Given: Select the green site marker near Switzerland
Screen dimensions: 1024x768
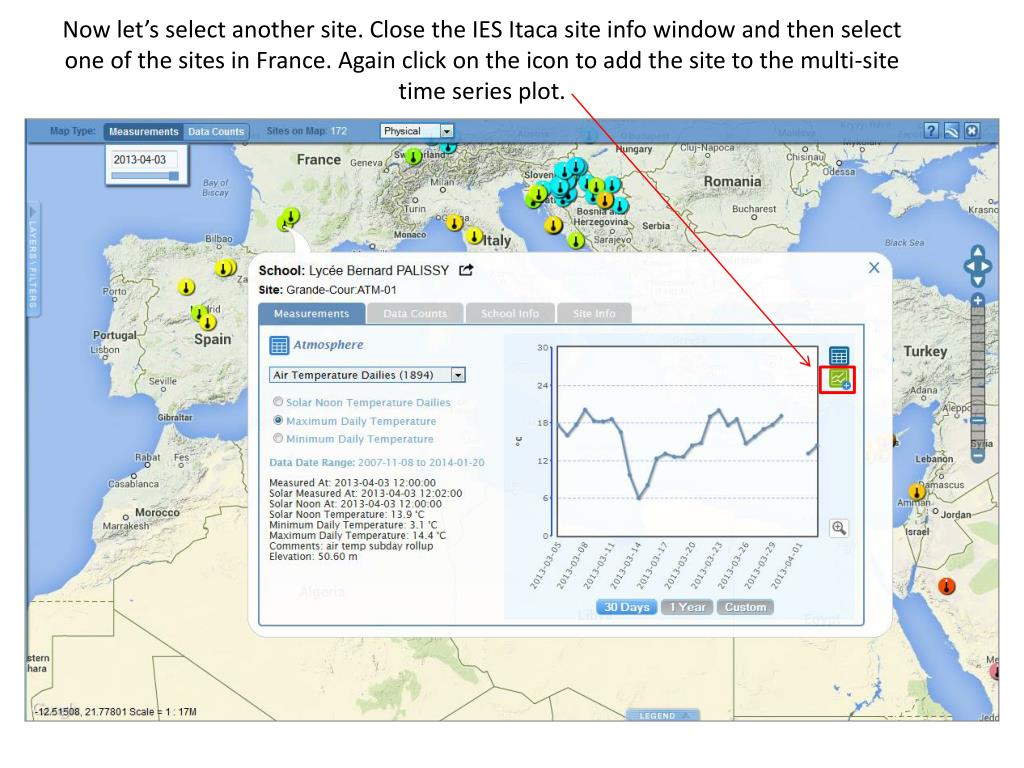Looking at the screenshot, I should coord(413,157).
